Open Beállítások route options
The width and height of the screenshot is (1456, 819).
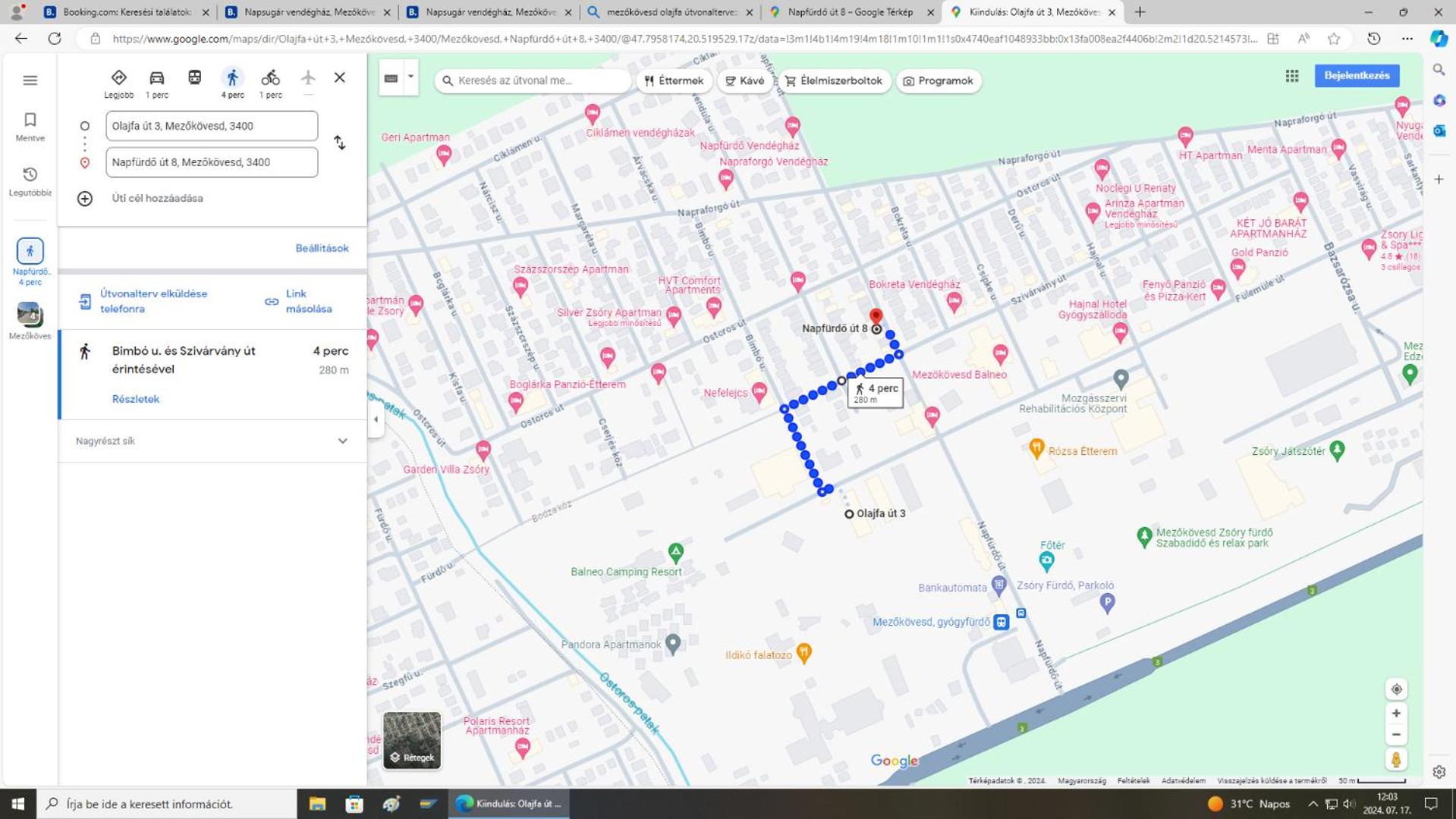[322, 248]
